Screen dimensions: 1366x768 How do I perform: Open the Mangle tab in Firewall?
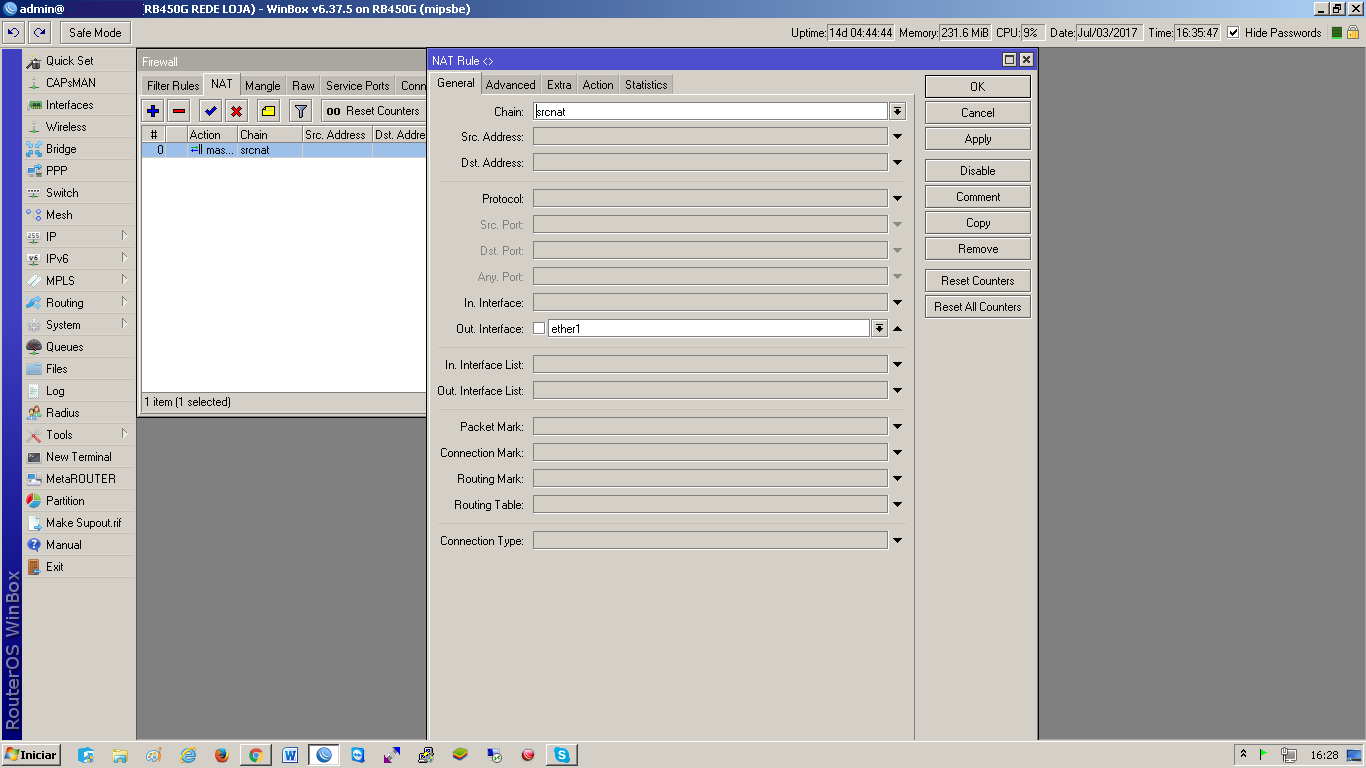click(x=262, y=86)
